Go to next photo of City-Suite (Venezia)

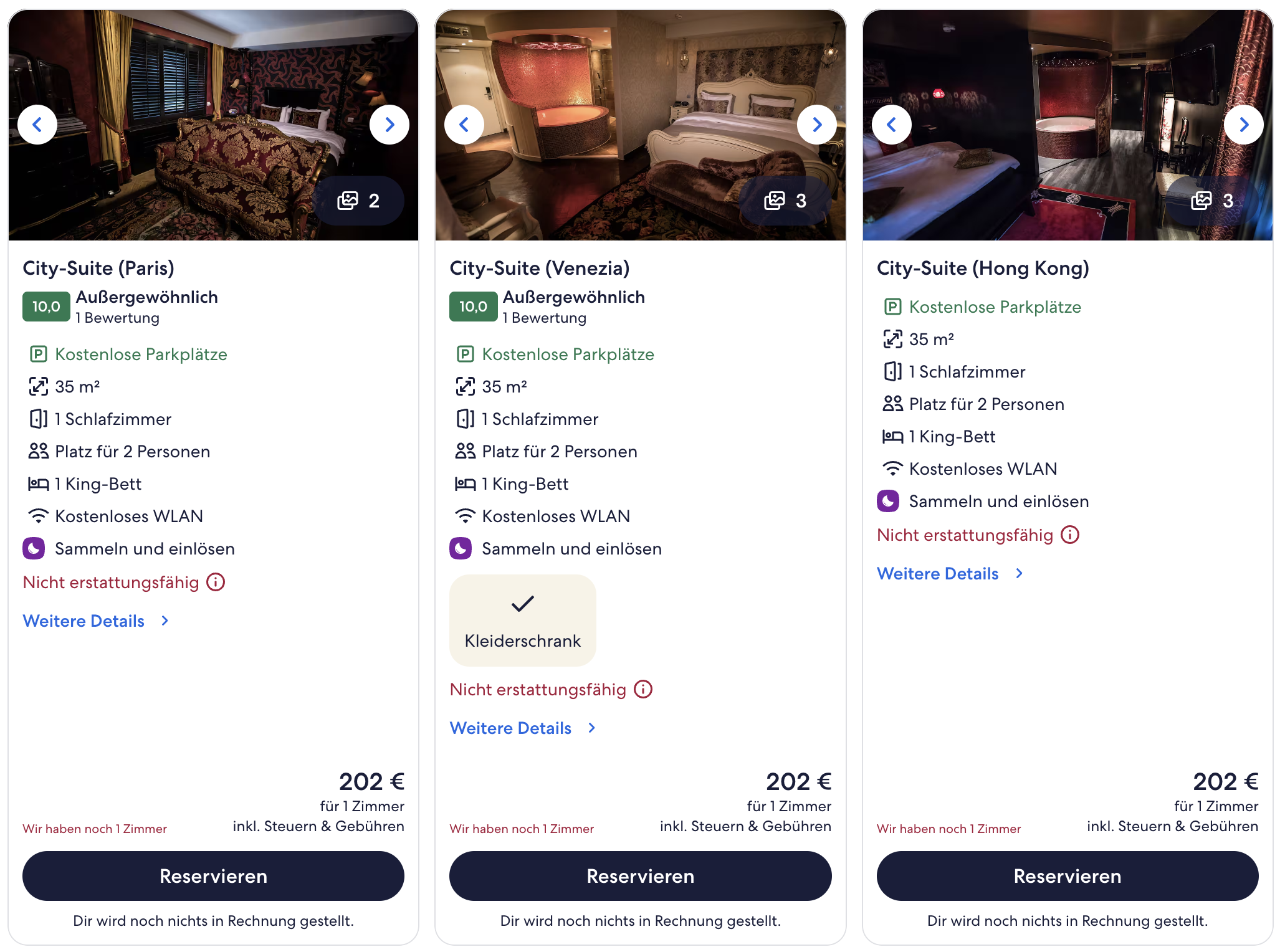point(816,125)
